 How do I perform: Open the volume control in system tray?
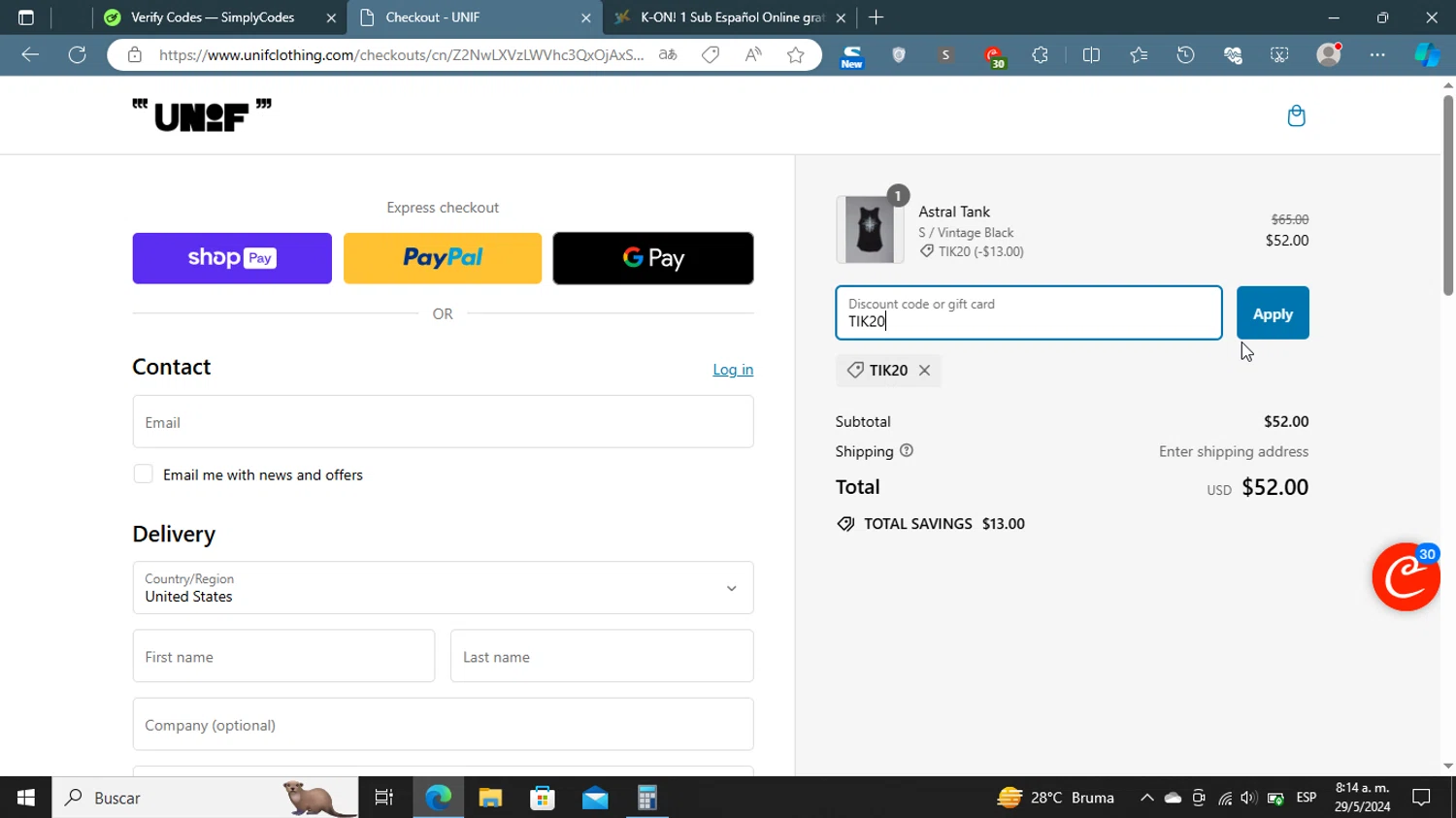click(x=1249, y=798)
